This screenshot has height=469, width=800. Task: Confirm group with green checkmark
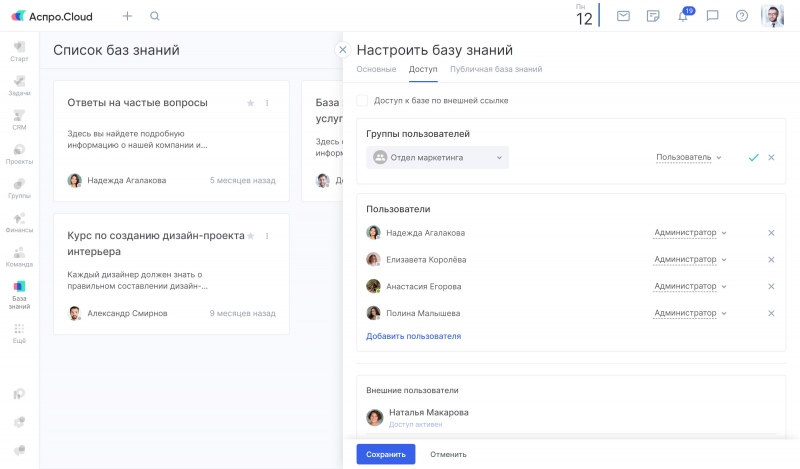point(753,158)
